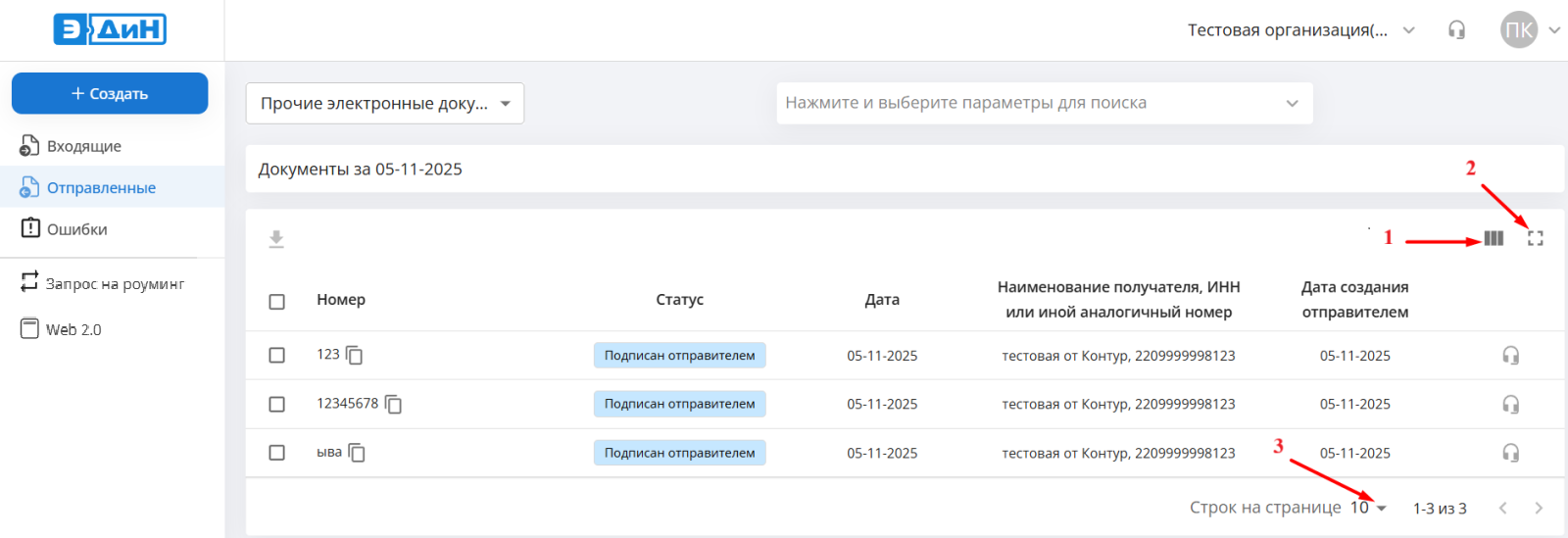Expand rows per page dropdown
This screenshot has width=1568, height=538.
coord(1368,508)
